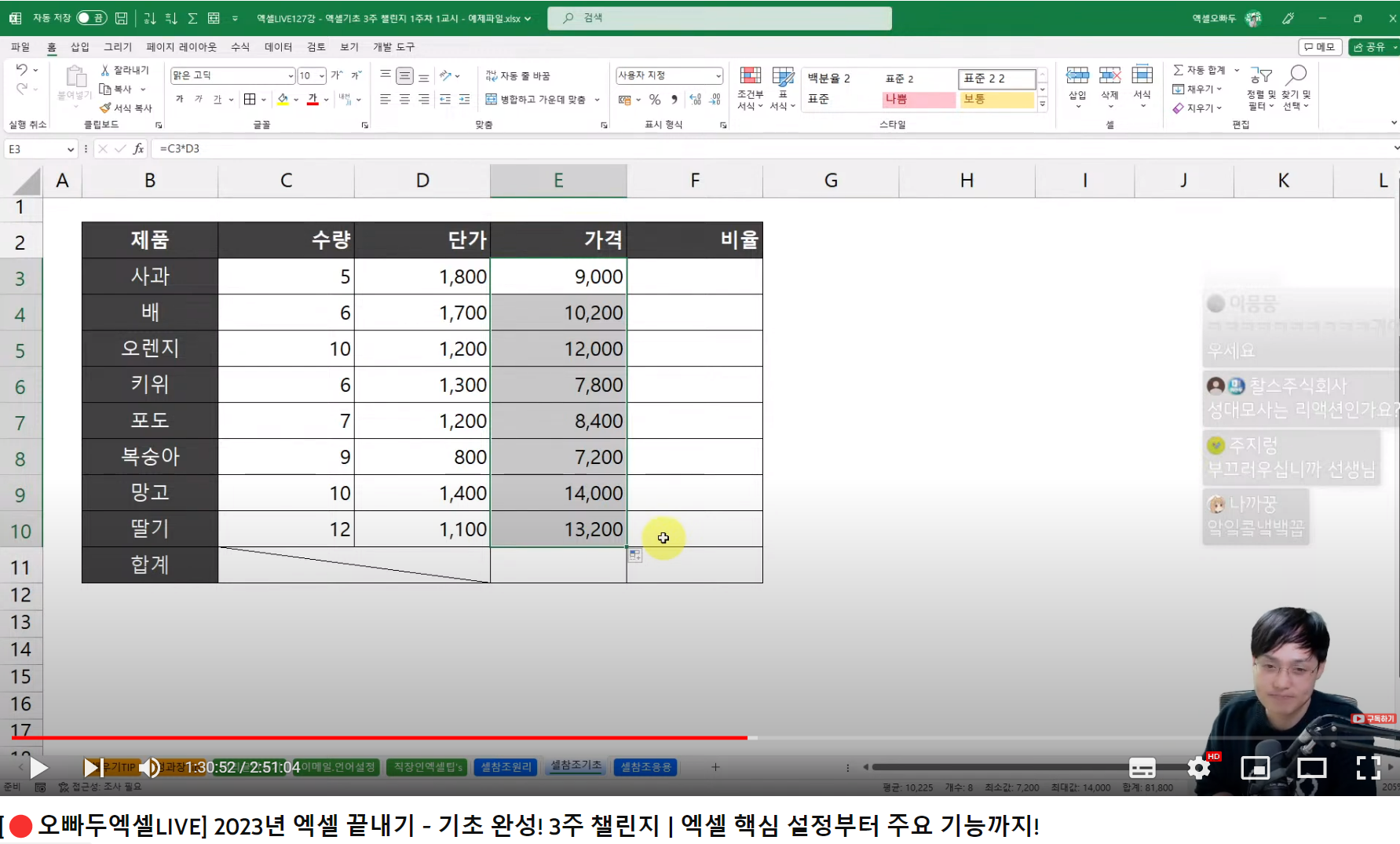Click the Merge and Center (병합하고 가운데 맞춤) button
The width and height of the screenshot is (1400, 844).
coord(536,99)
